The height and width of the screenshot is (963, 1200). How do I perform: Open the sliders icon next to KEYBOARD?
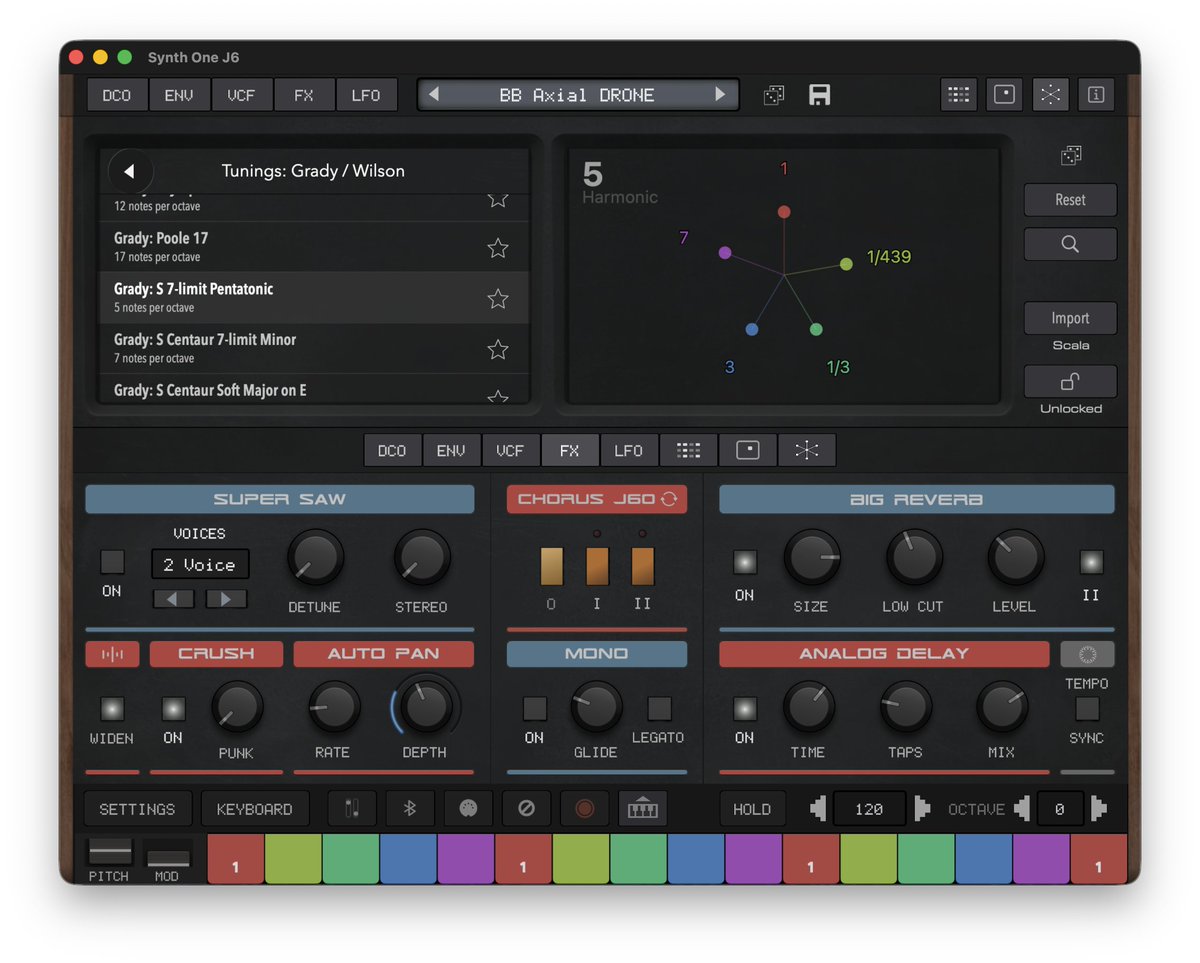351,809
